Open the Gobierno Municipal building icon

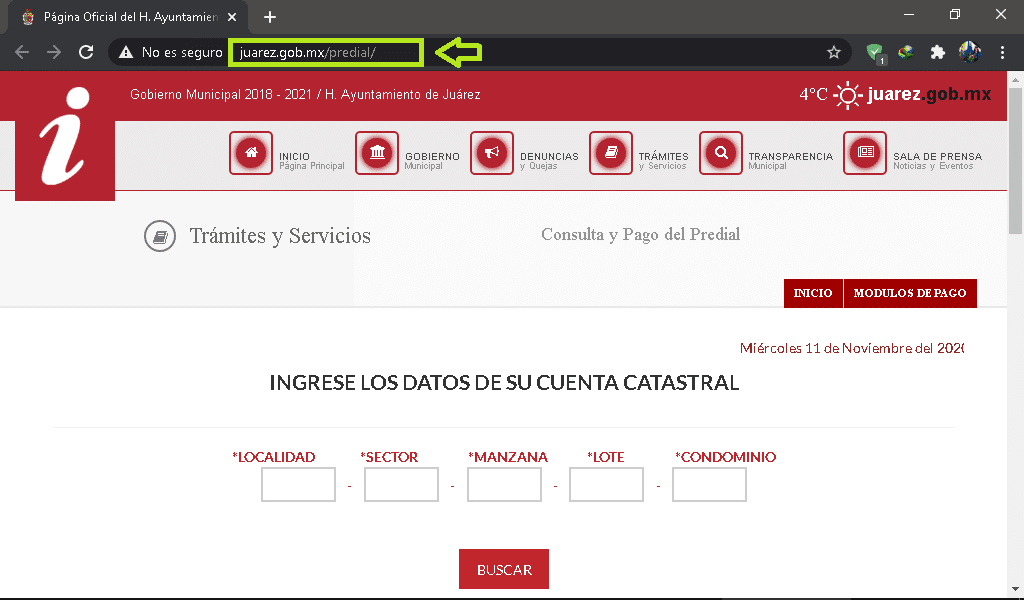coord(377,153)
